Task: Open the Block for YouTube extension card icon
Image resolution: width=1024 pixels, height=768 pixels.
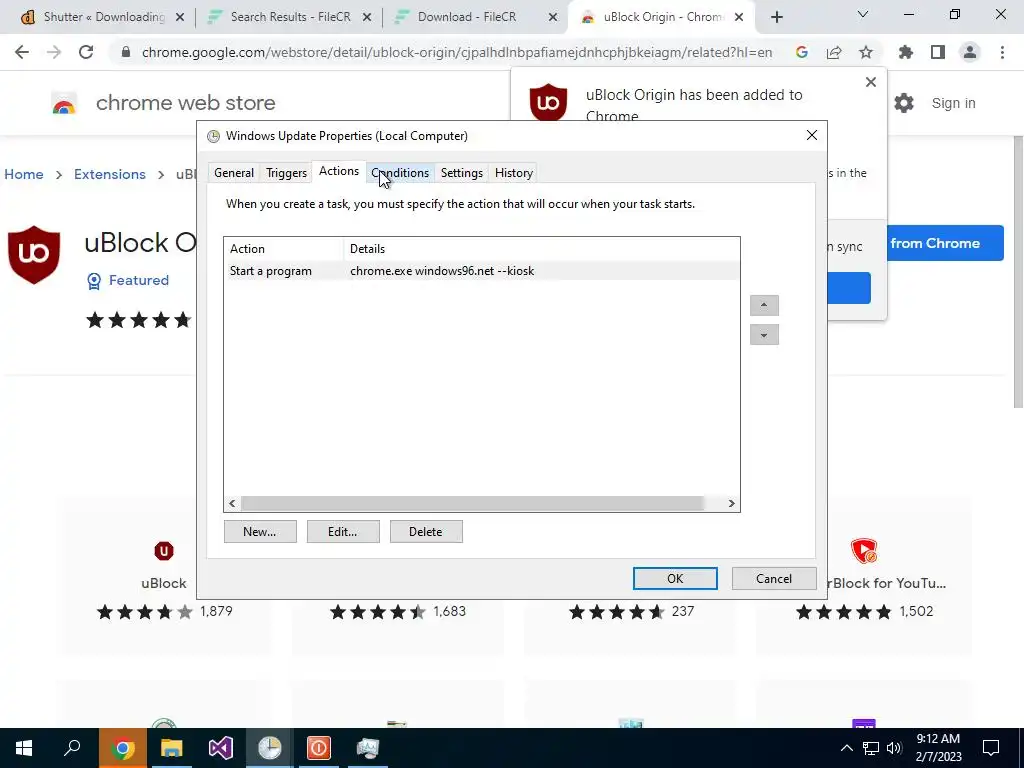Action: point(863,551)
